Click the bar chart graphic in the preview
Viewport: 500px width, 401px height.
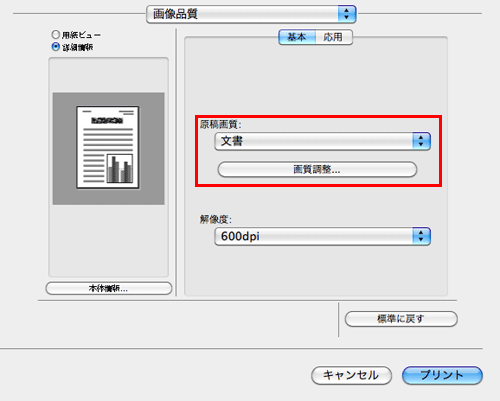coord(120,169)
